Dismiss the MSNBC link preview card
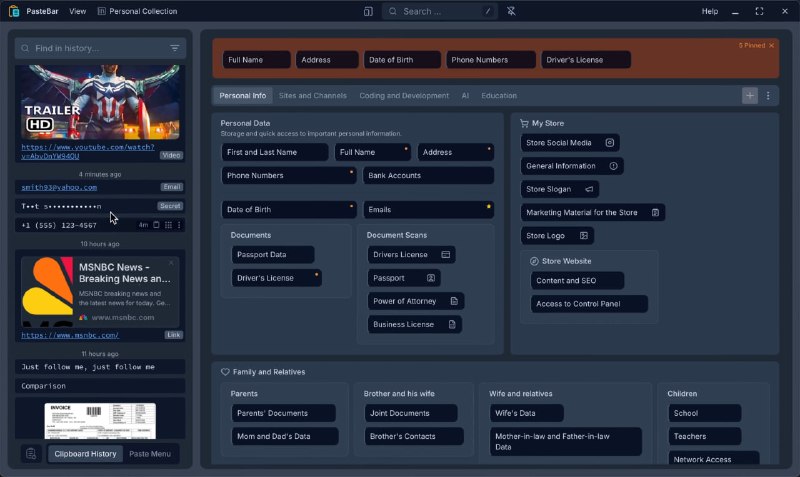Viewport: 800px width, 477px height. click(x=171, y=263)
